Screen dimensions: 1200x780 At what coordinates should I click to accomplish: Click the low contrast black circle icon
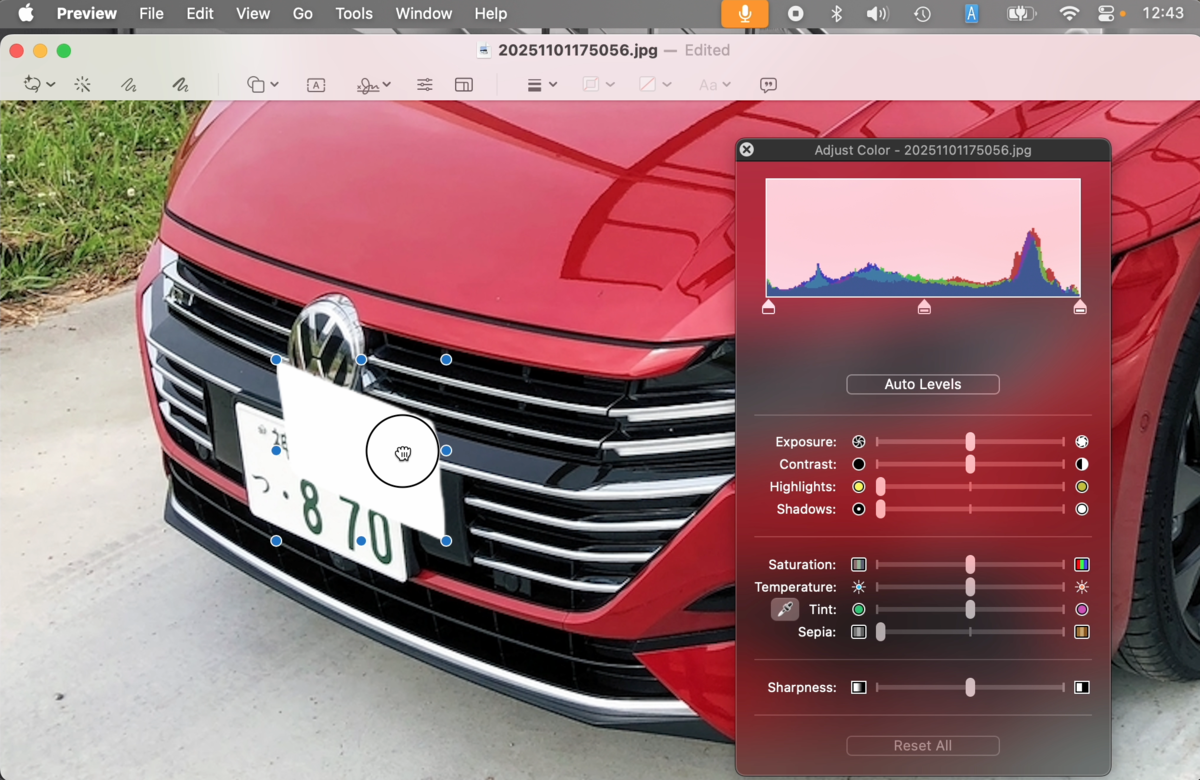(x=858, y=464)
